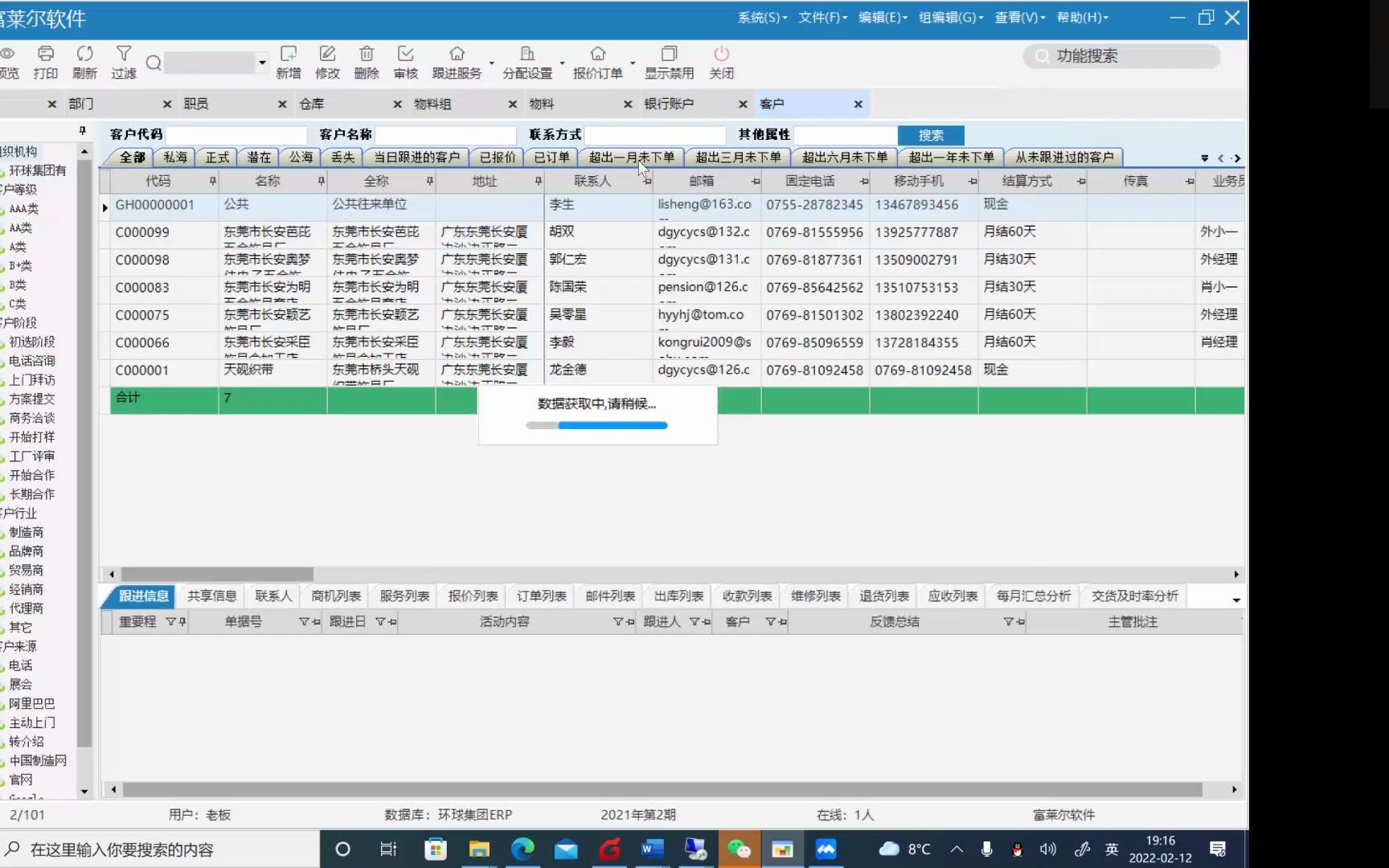Screen dimensions: 1389x868
Task: Open the 反馈总结 column filter funnel
Action: [x=1008, y=621]
